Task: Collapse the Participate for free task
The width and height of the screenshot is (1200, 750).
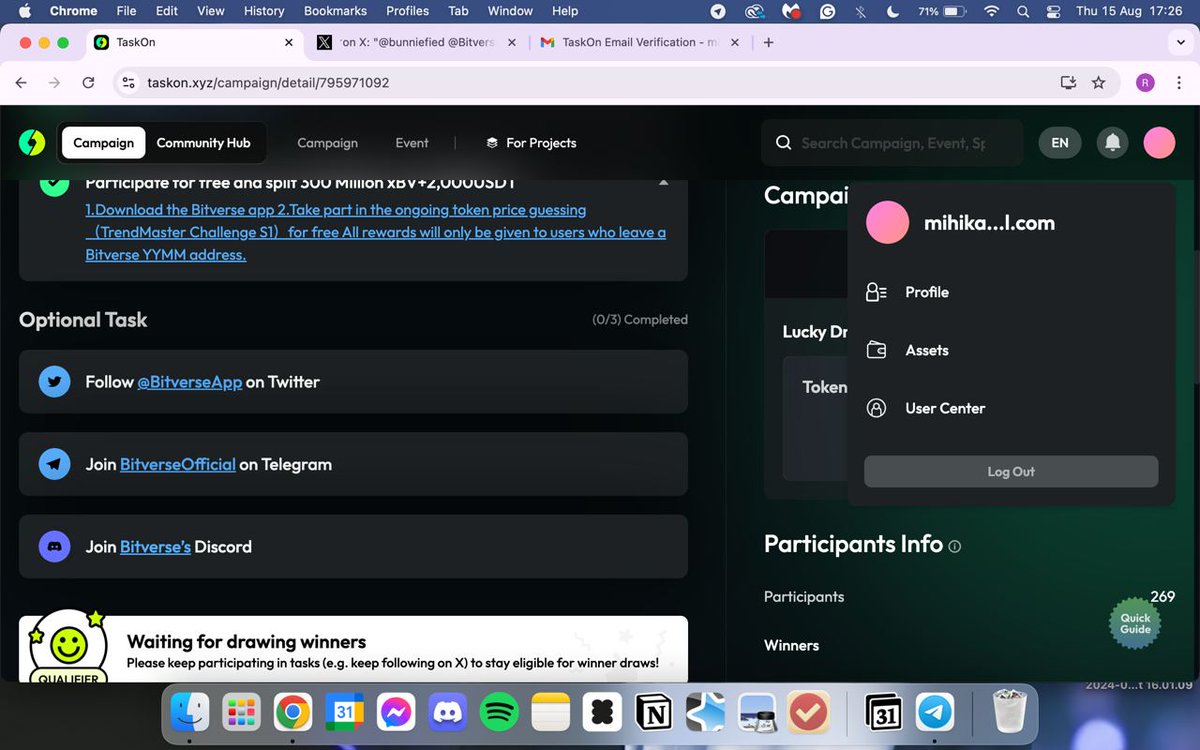Action: coord(663,182)
